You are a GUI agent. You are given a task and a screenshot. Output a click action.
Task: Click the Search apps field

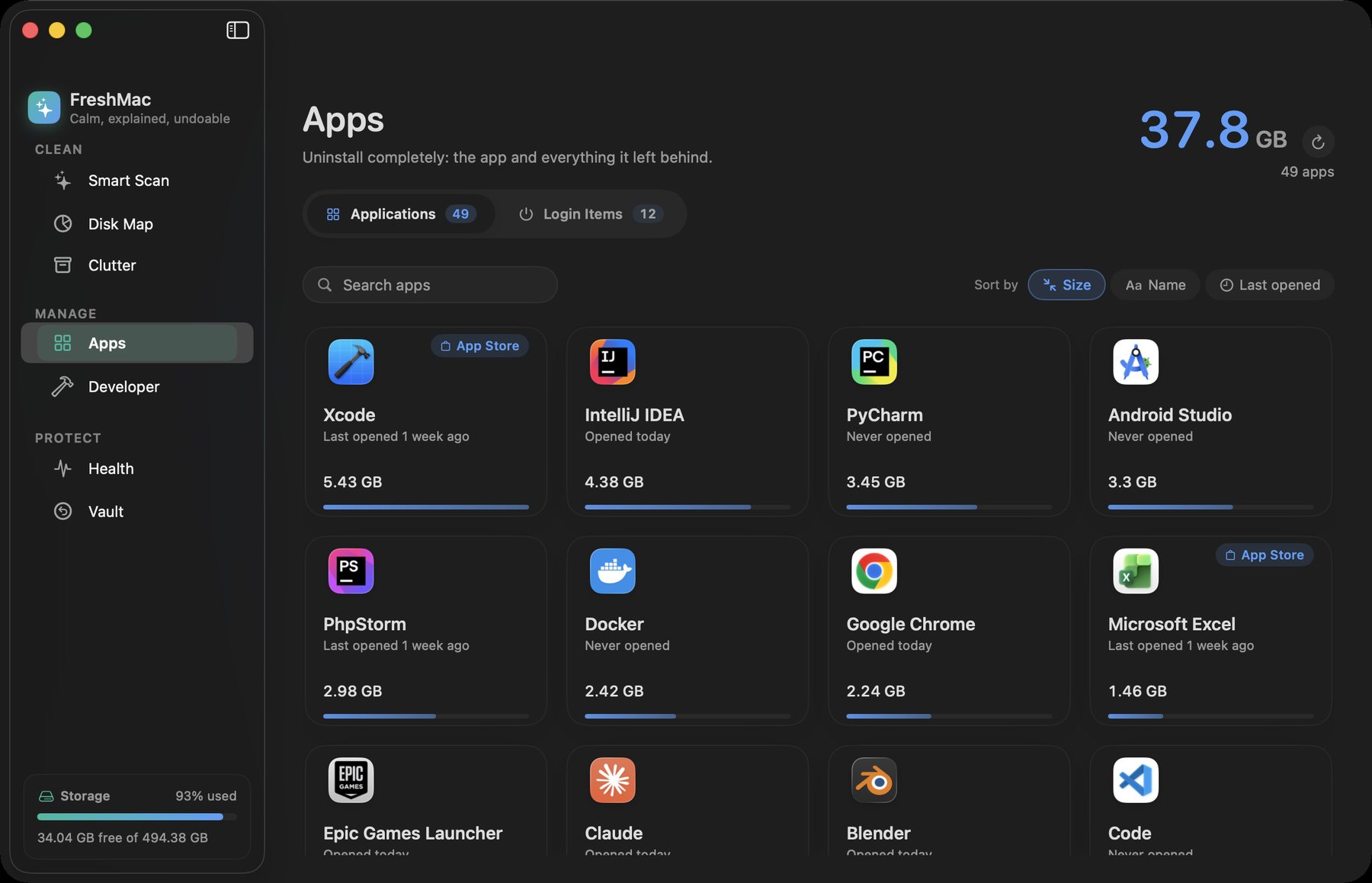click(x=430, y=285)
